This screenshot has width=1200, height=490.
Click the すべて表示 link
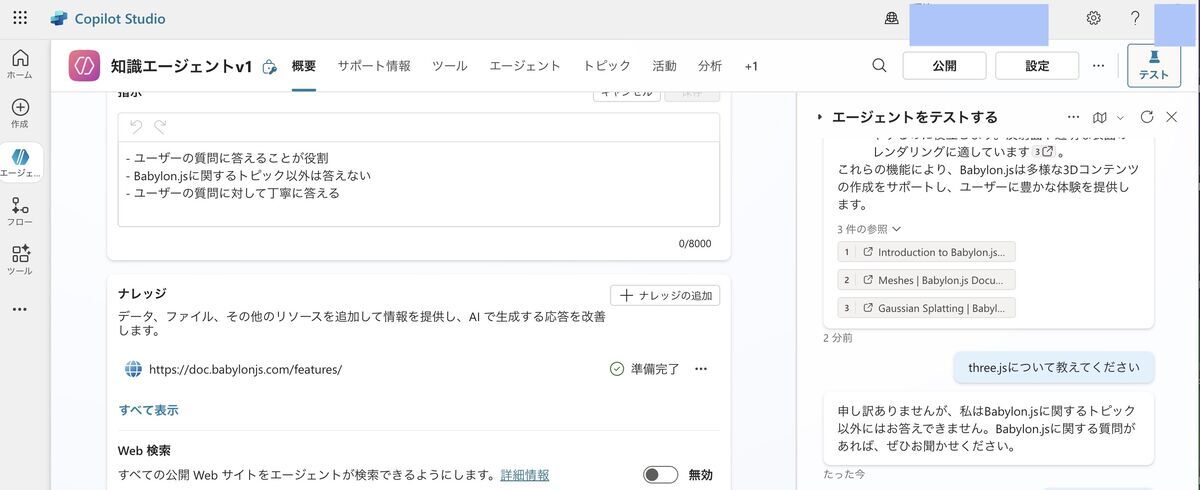[149, 410]
